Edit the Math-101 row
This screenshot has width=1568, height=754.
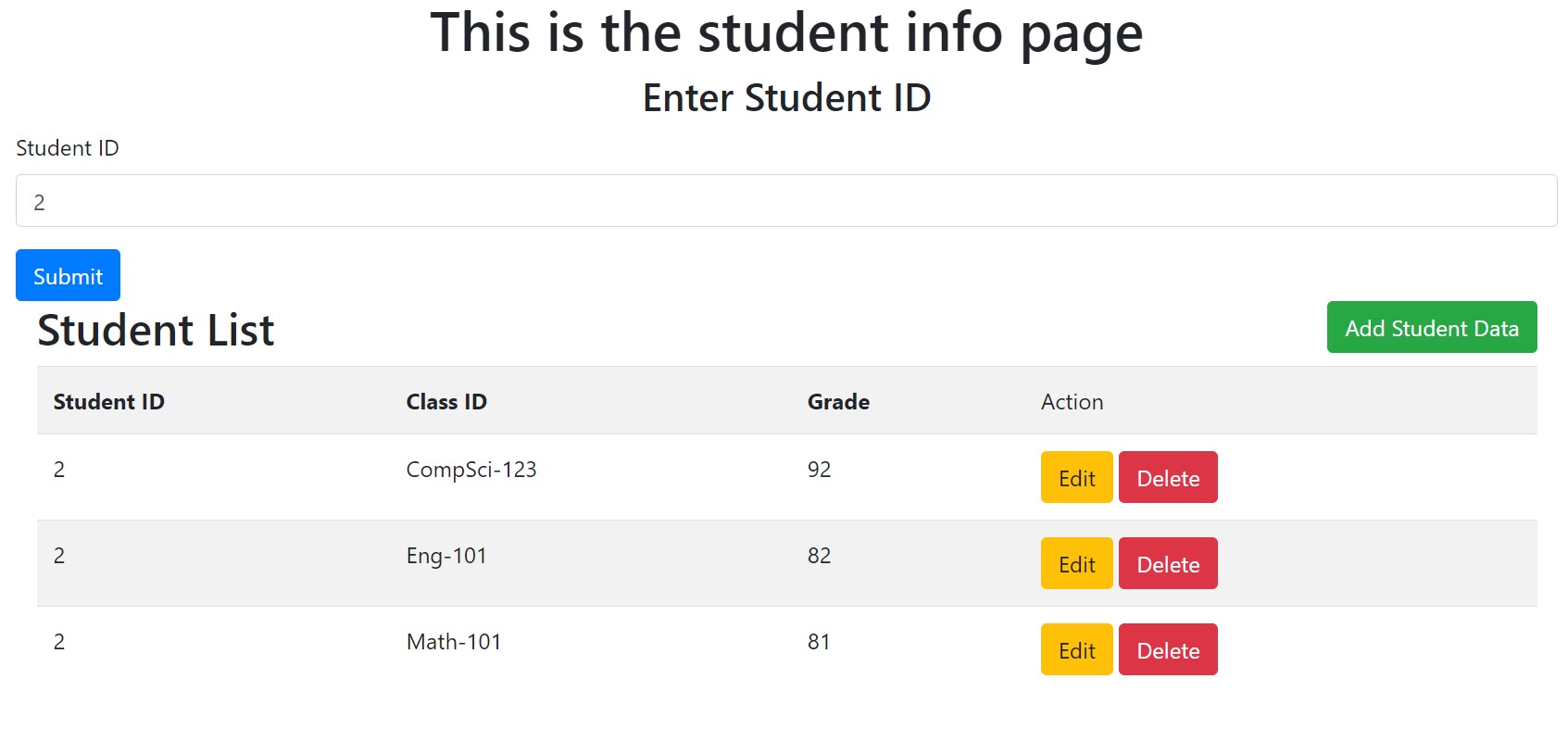(x=1077, y=649)
